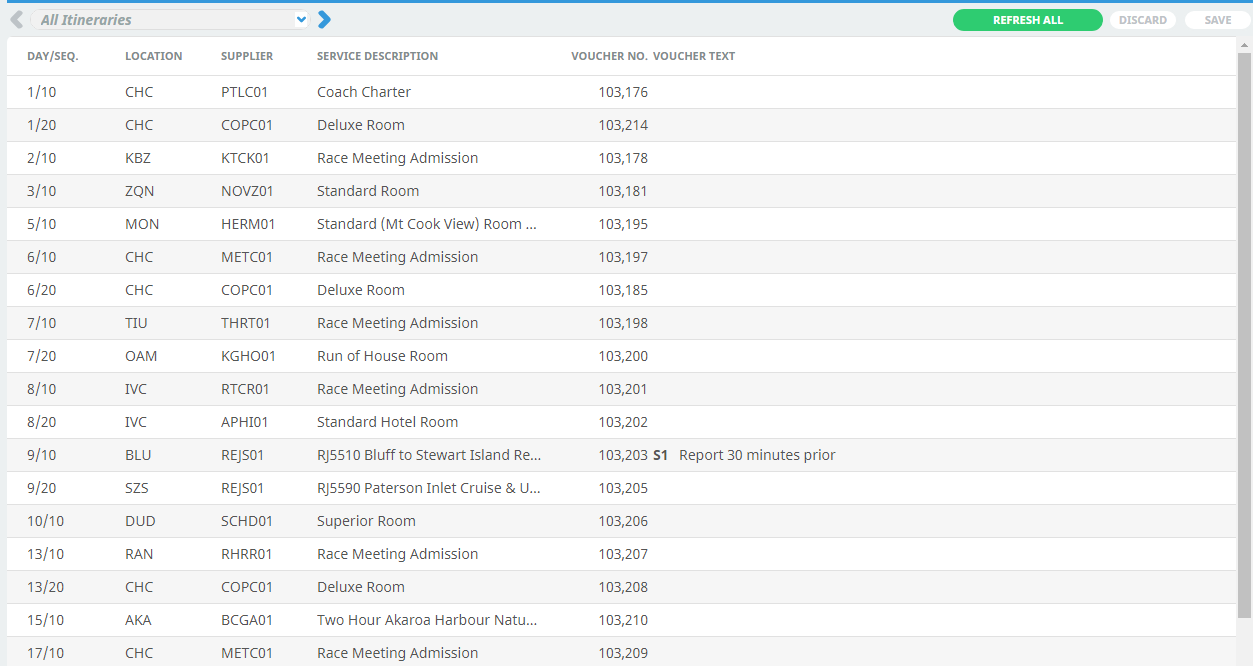Click the Voucher Text column header
The width and height of the screenshot is (1253, 666).
[693, 56]
